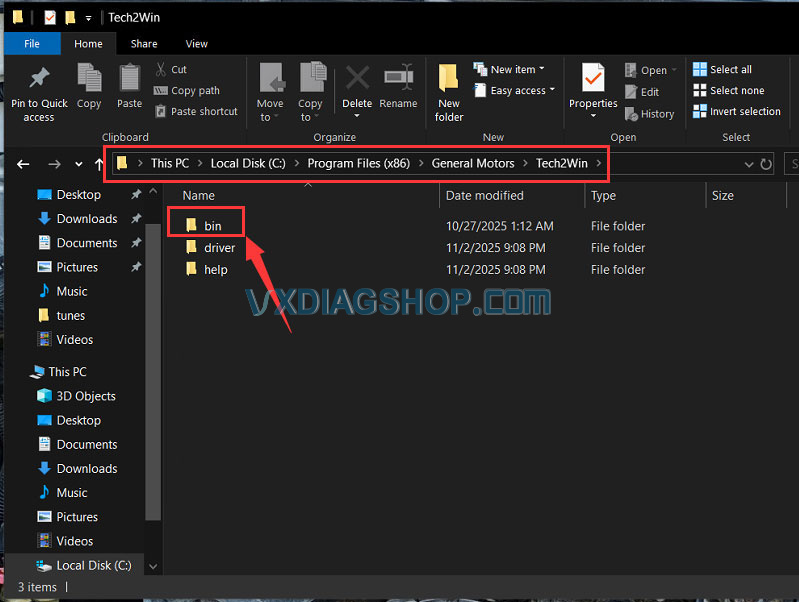Click Select none in ribbon
This screenshot has height=602, width=799.
(x=729, y=91)
